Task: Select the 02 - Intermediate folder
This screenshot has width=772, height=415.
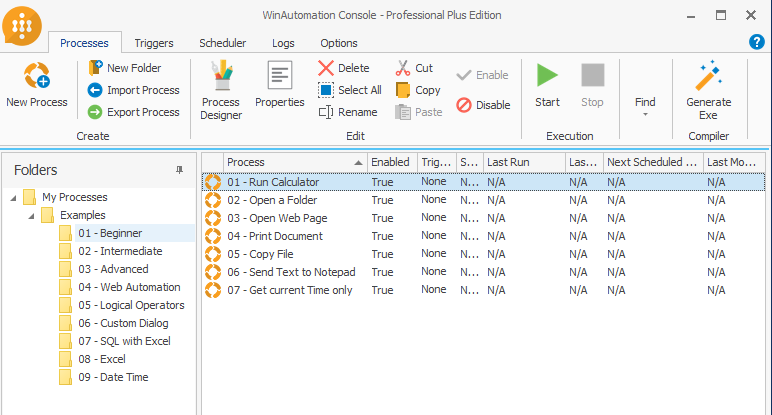Action: click(x=120, y=251)
